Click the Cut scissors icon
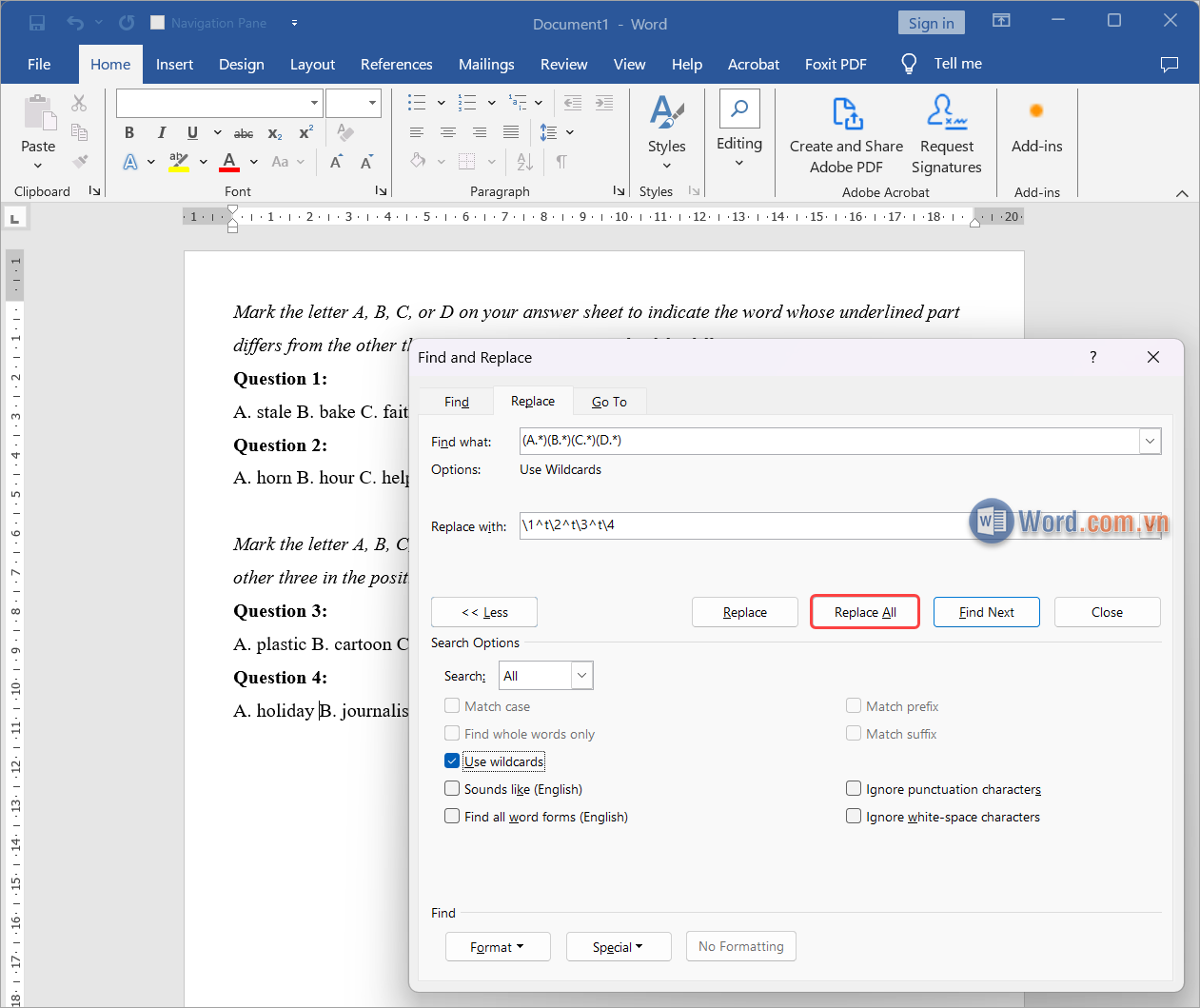 coord(79,103)
